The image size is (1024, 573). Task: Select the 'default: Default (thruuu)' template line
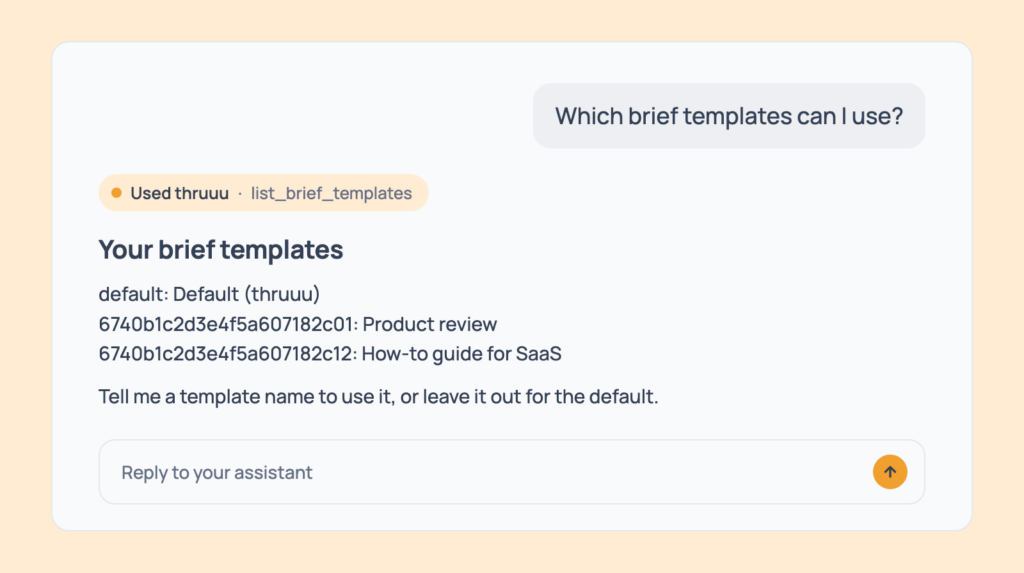pos(209,294)
